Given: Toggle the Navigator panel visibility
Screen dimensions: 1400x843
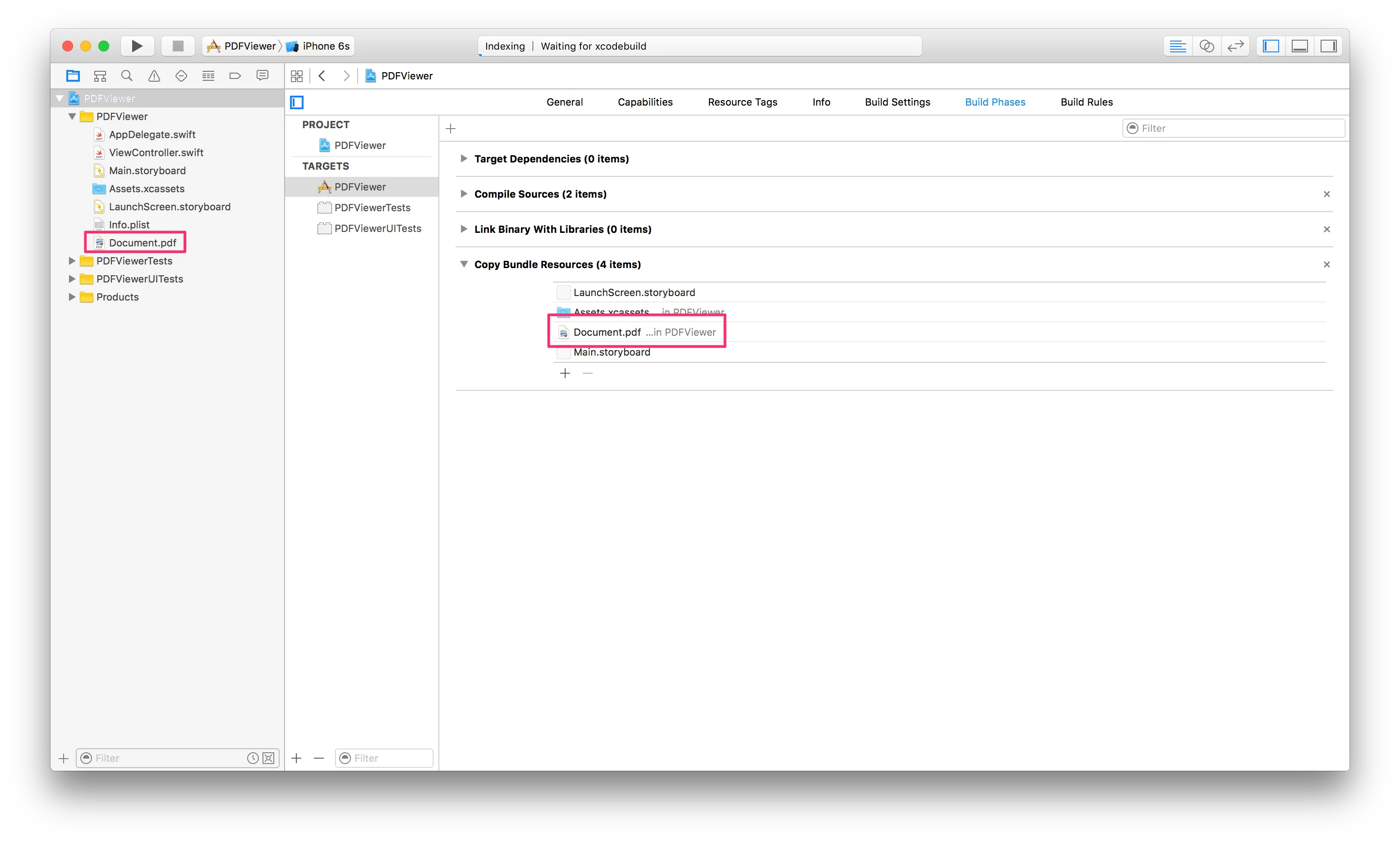Looking at the screenshot, I should (1271, 46).
